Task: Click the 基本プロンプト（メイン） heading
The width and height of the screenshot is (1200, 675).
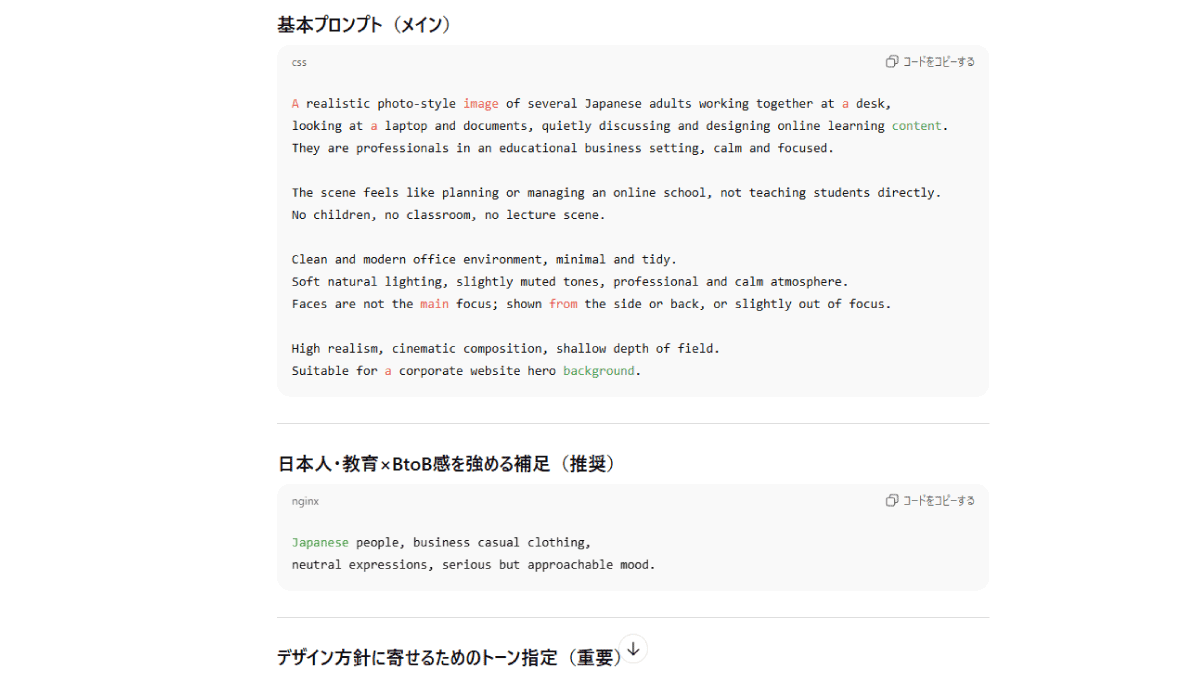Action: tap(364, 25)
